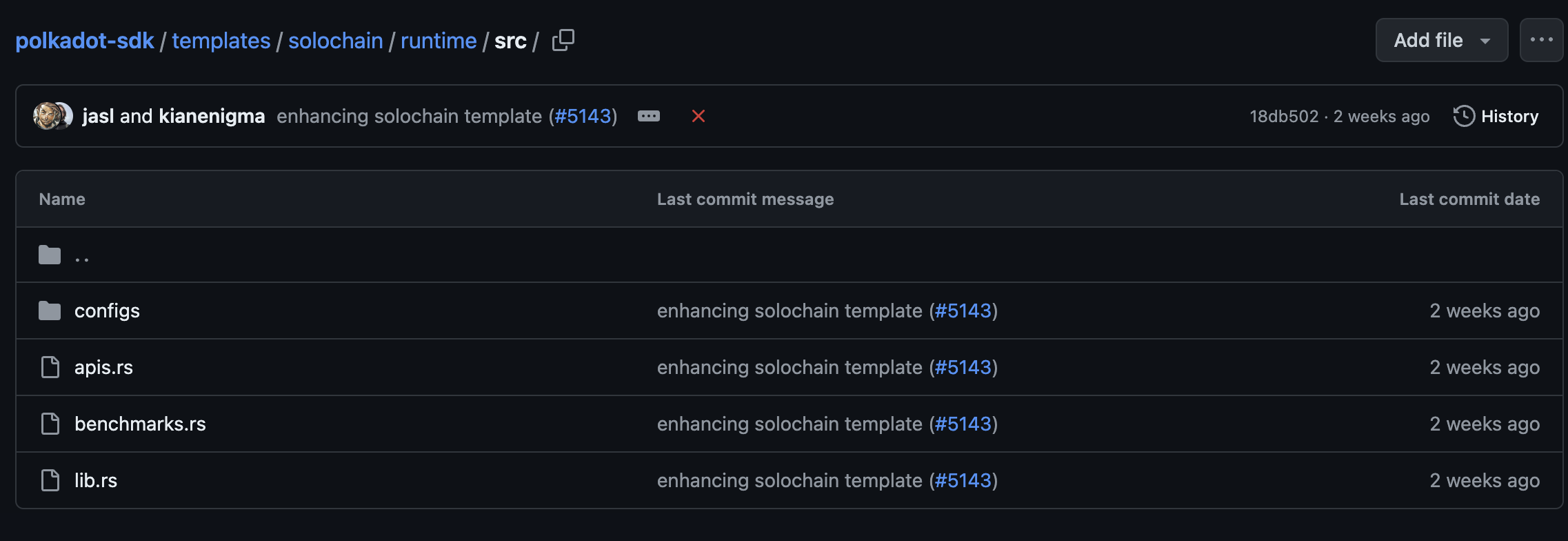Open the benchmarks.rs file
The height and width of the screenshot is (541, 1568).
(140, 424)
